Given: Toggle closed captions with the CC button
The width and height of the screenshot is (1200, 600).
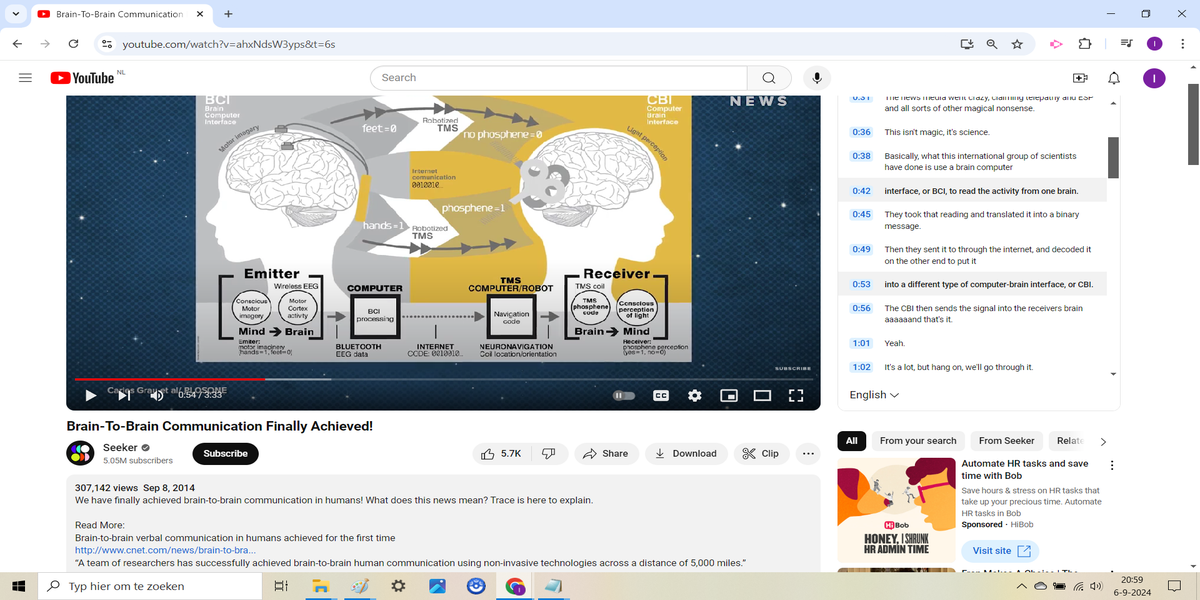Looking at the screenshot, I should [661, 396].
